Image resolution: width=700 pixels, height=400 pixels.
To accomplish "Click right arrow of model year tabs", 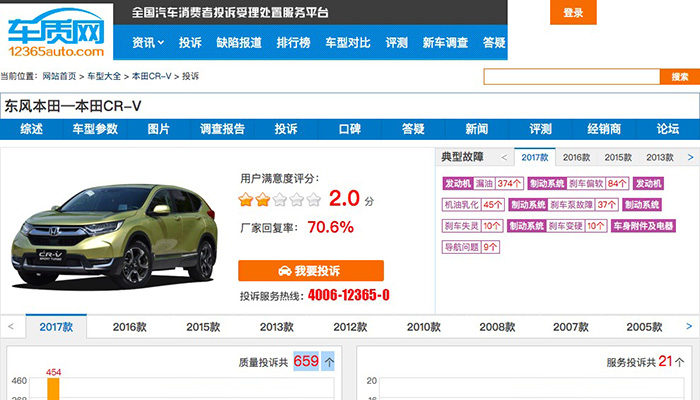I will tap(689, 326).
